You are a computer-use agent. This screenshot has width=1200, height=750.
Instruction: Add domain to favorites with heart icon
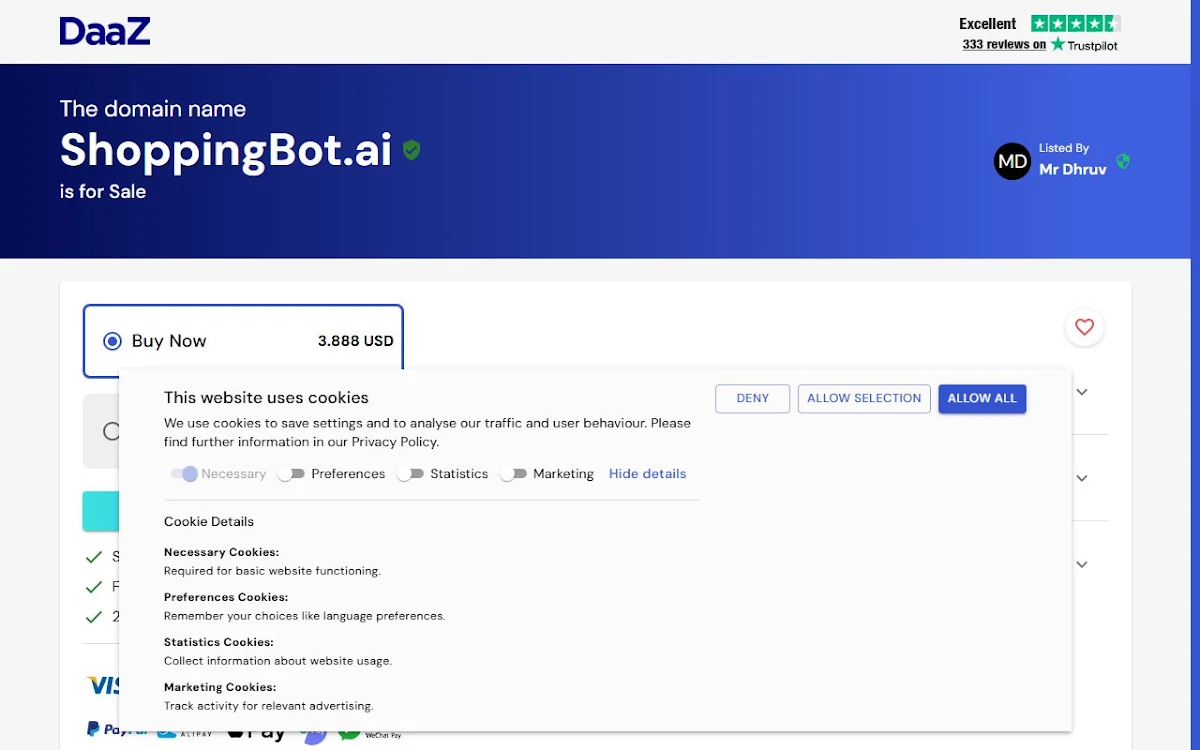click(1084, 327)
